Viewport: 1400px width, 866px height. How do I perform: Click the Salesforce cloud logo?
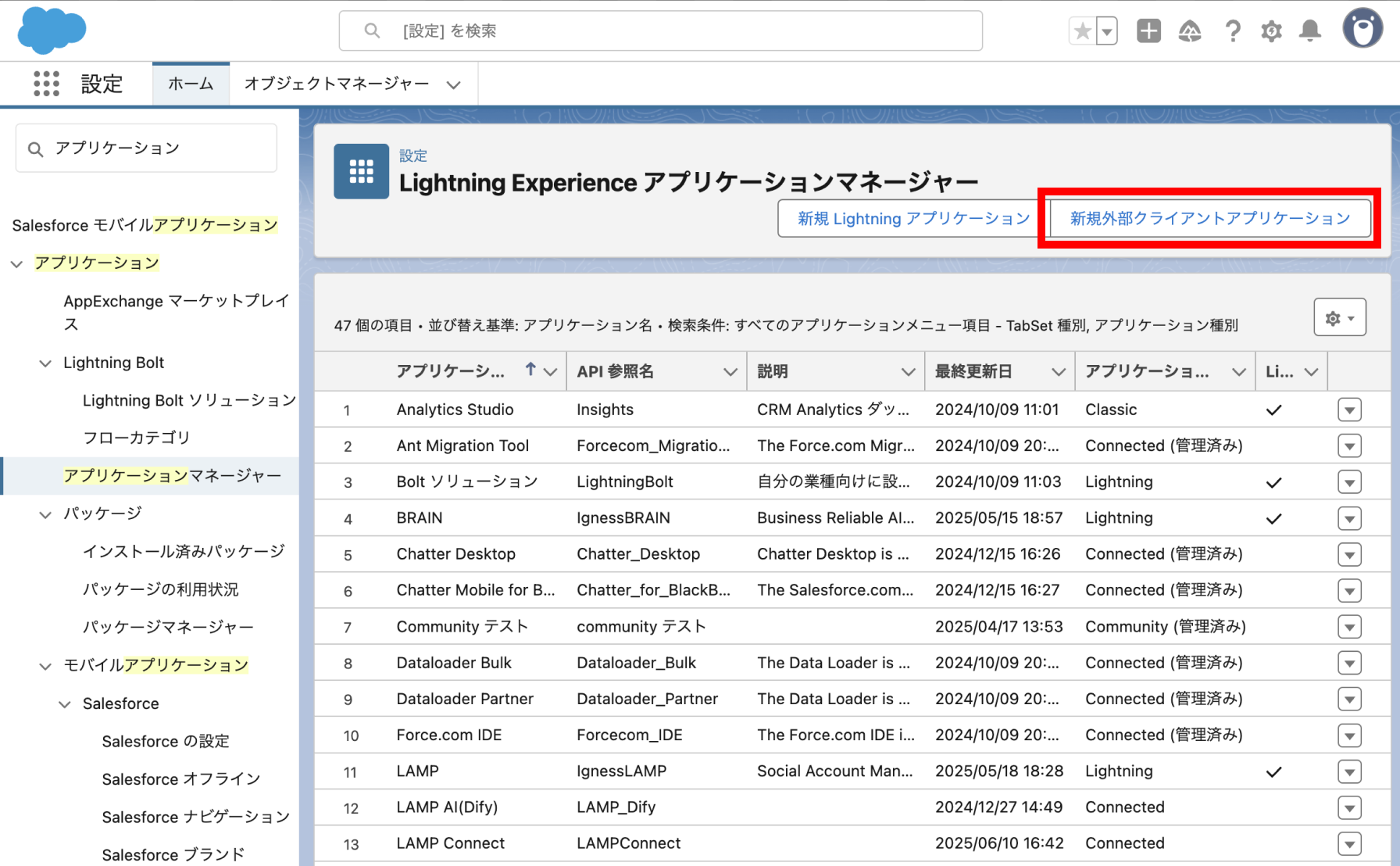52,30
